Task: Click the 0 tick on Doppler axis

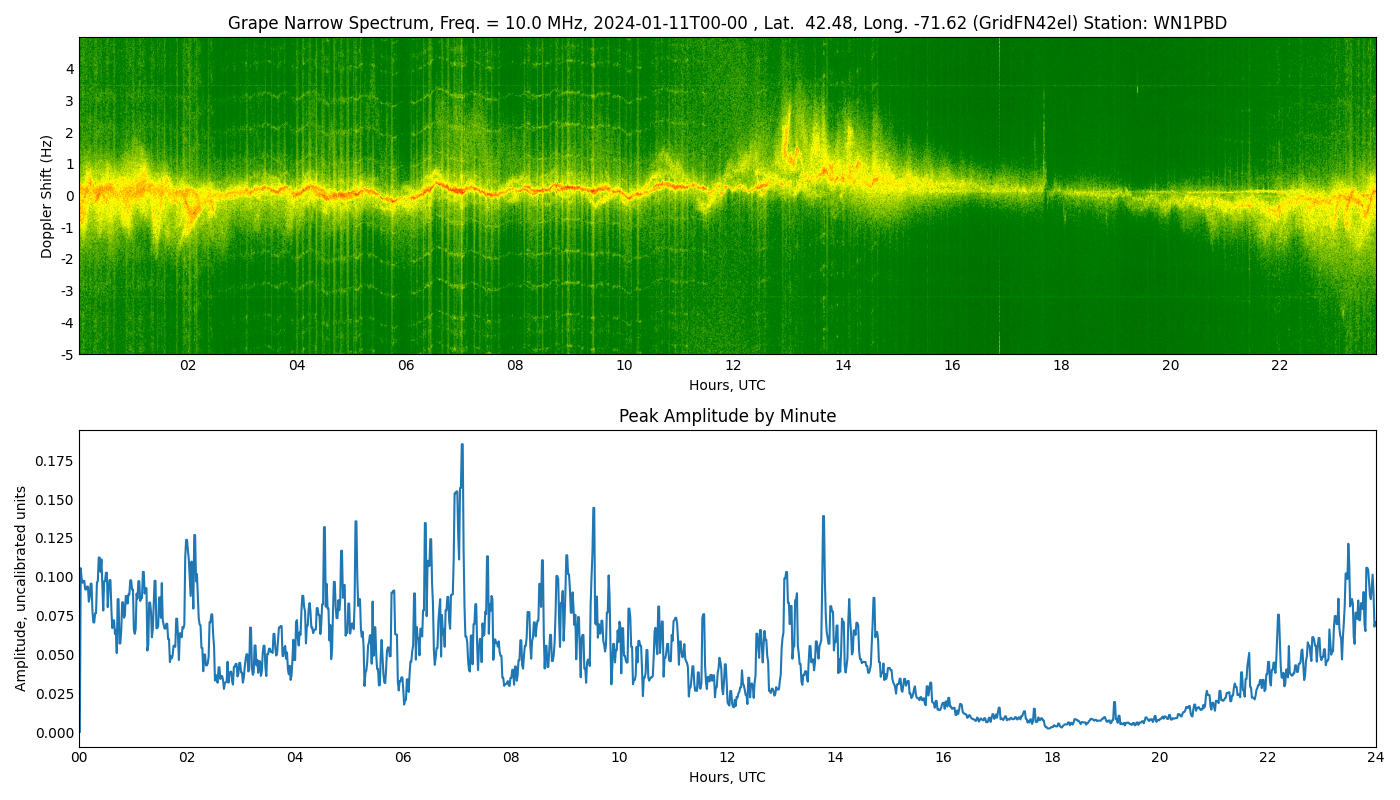Action: pyautogui.click(x=70, y=196)
